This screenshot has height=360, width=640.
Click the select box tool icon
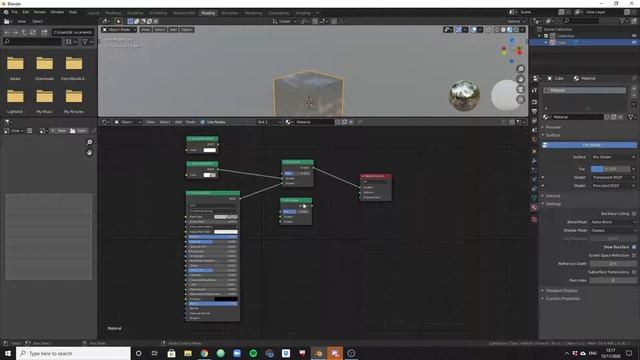point(118,21)
